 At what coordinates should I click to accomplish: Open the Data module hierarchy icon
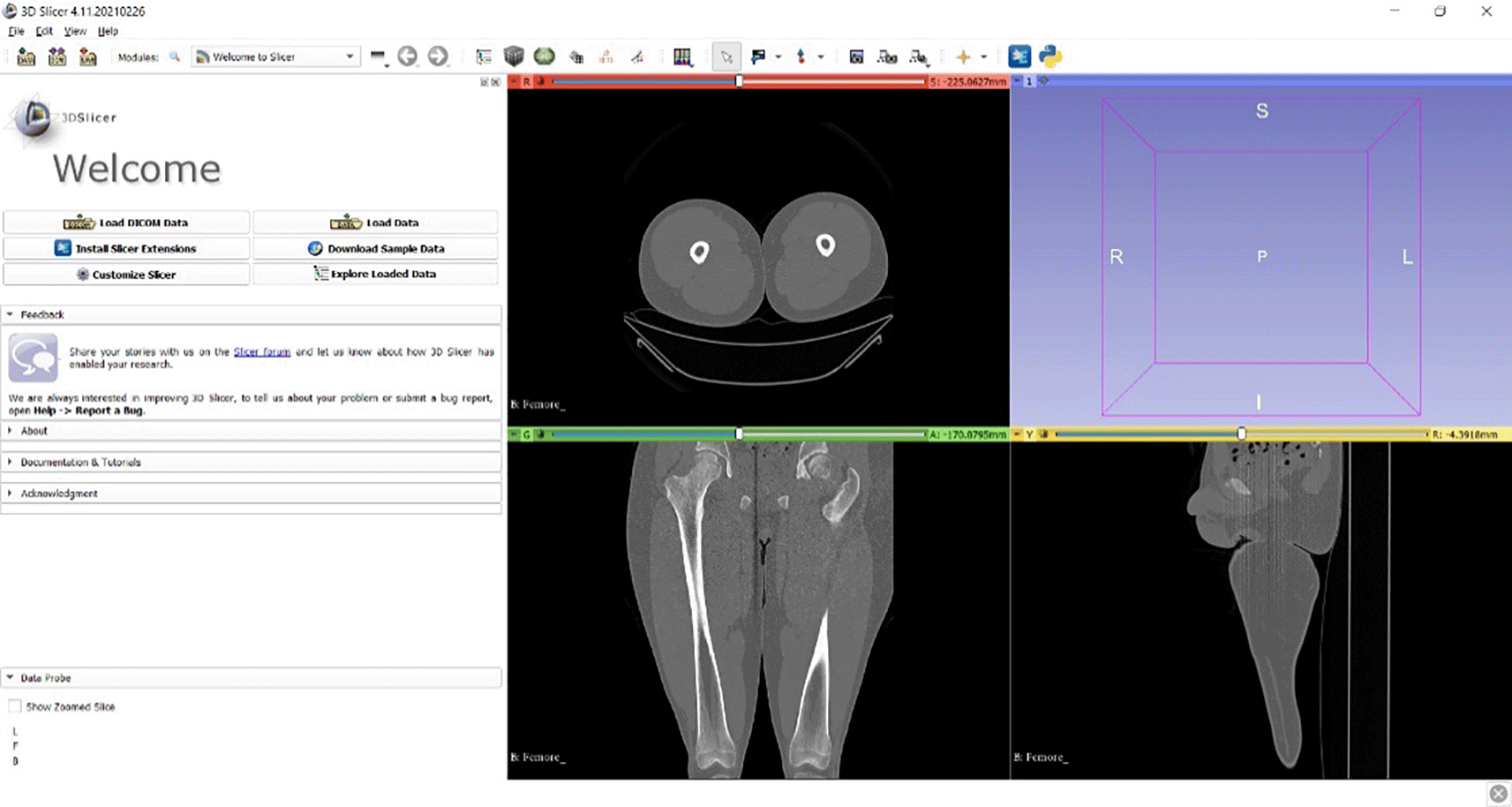tap(484, 57)
